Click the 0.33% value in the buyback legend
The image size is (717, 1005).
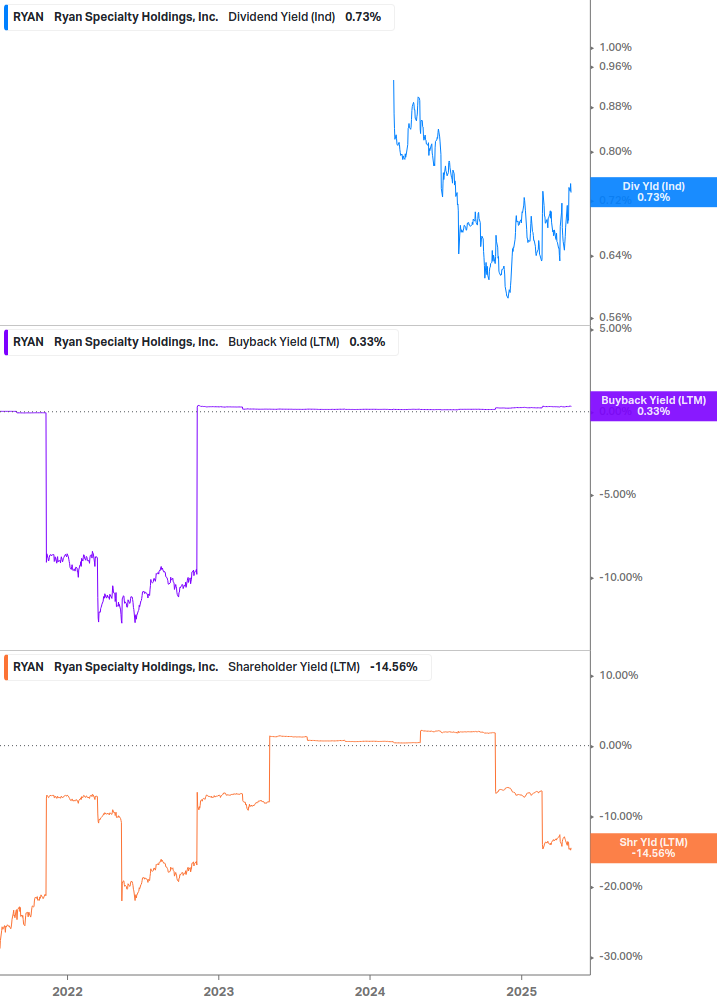pyautogui.click(x=367, y=342)
